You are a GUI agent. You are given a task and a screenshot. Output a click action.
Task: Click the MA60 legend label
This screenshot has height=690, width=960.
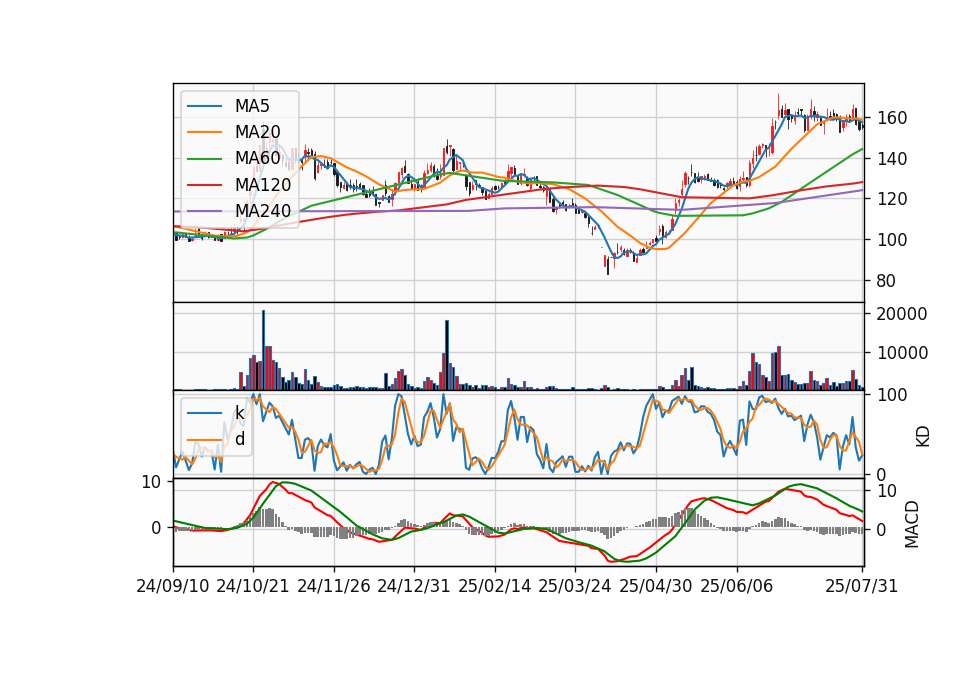point(257,158)
